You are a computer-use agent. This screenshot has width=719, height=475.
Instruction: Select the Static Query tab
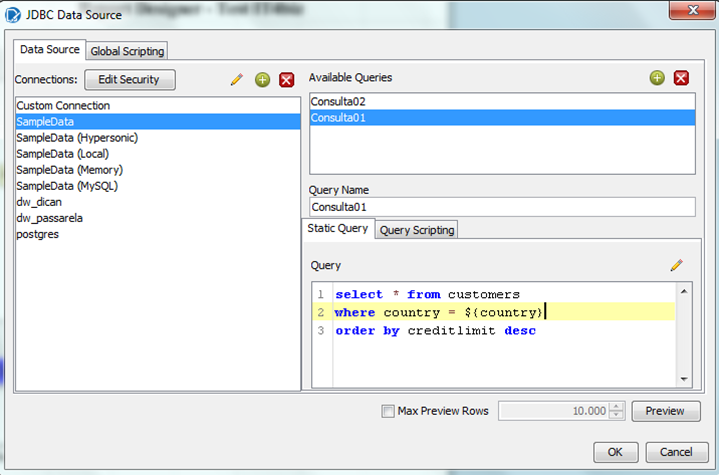338,229
